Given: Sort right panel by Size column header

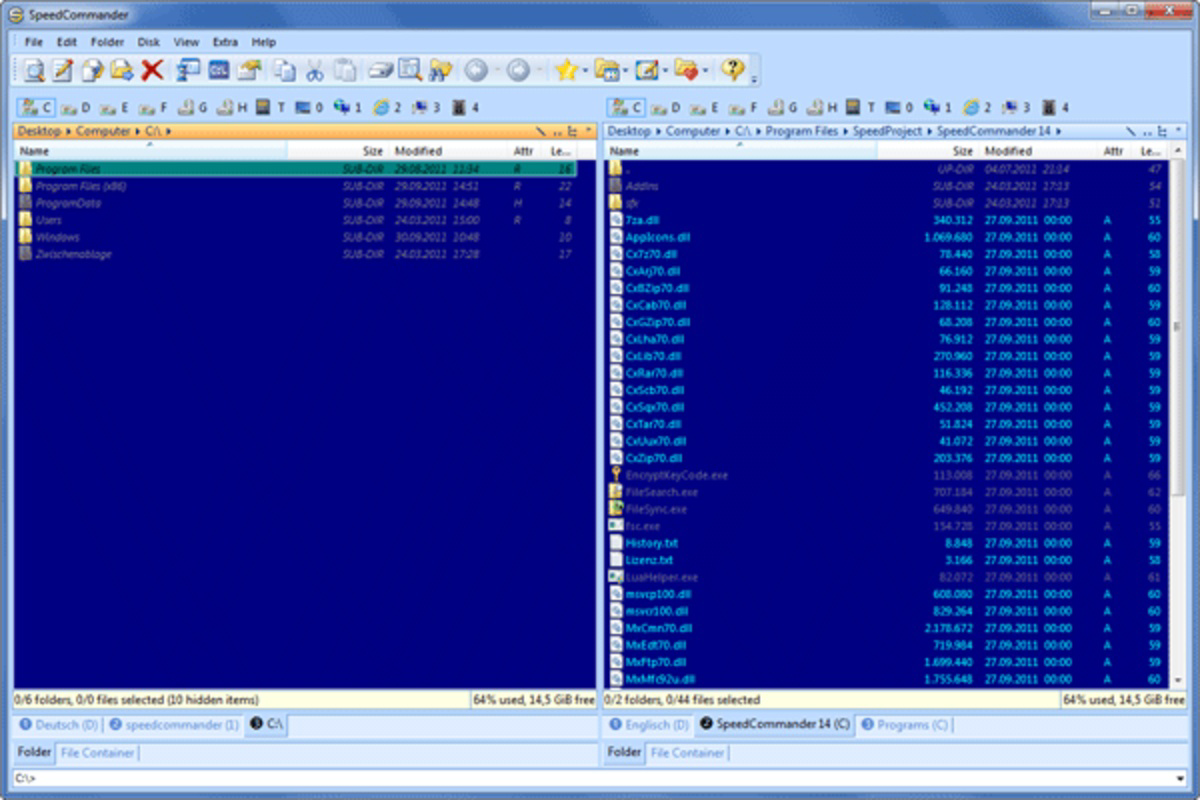Looking at the screenshot, I should tap(926, 151).
